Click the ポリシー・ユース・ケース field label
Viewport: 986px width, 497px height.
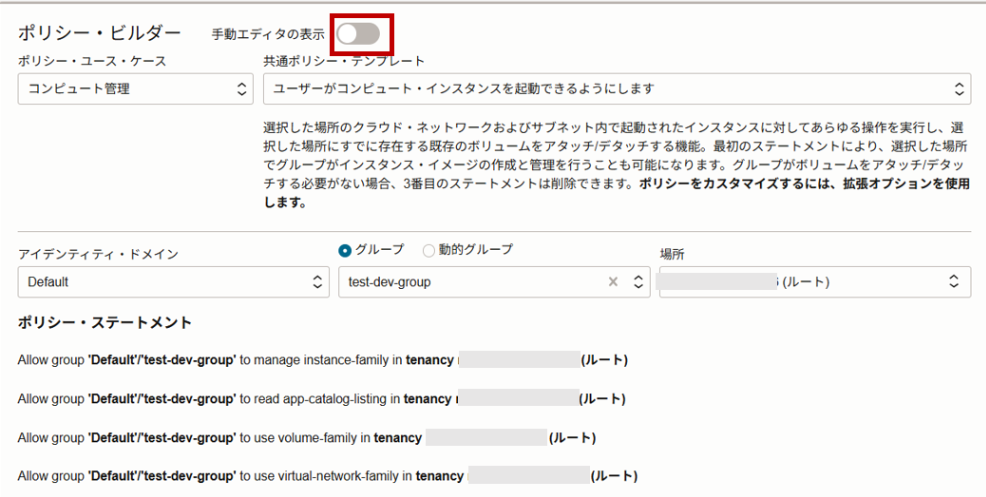pos(92,61)
